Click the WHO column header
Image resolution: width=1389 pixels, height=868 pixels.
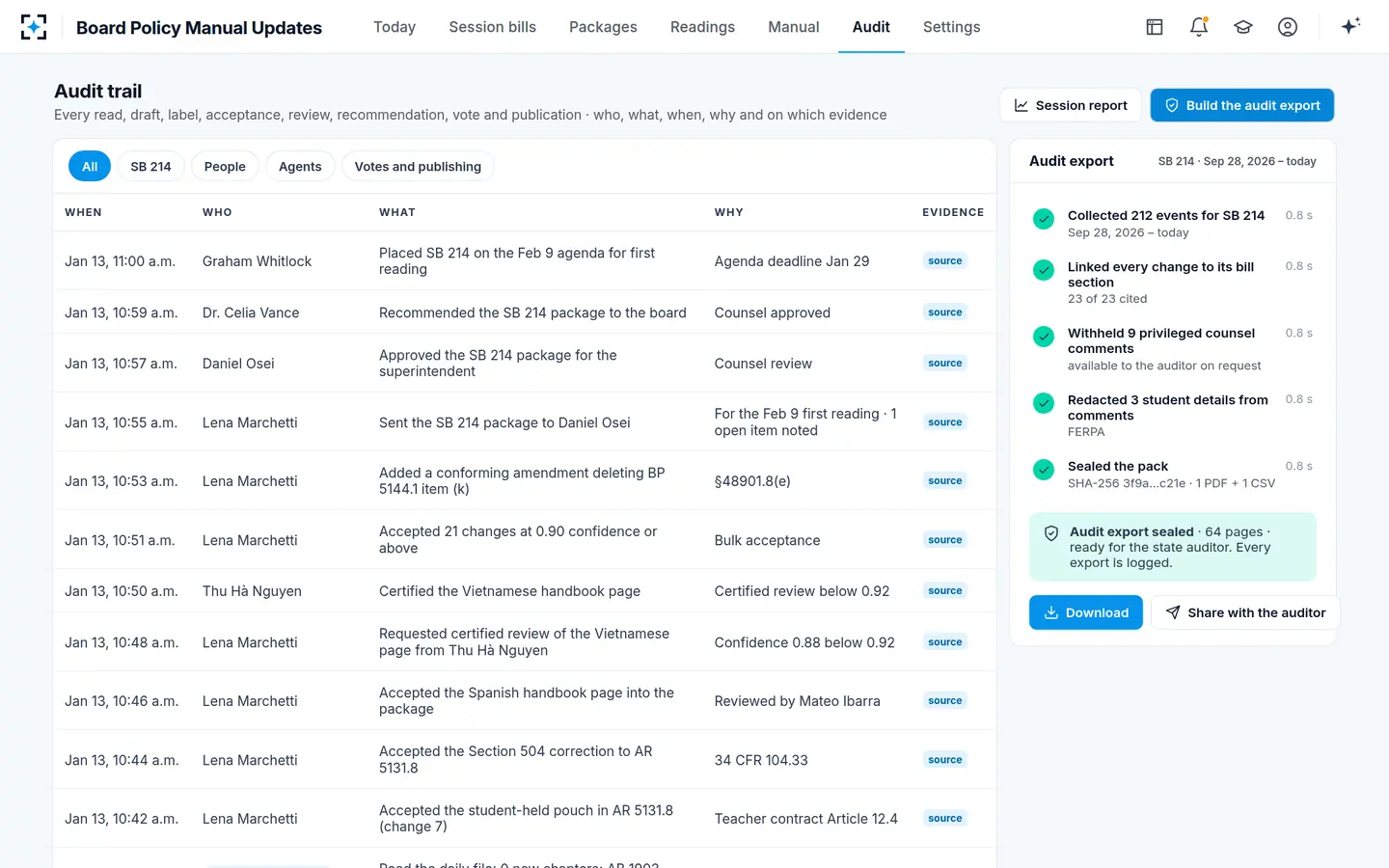217,212
